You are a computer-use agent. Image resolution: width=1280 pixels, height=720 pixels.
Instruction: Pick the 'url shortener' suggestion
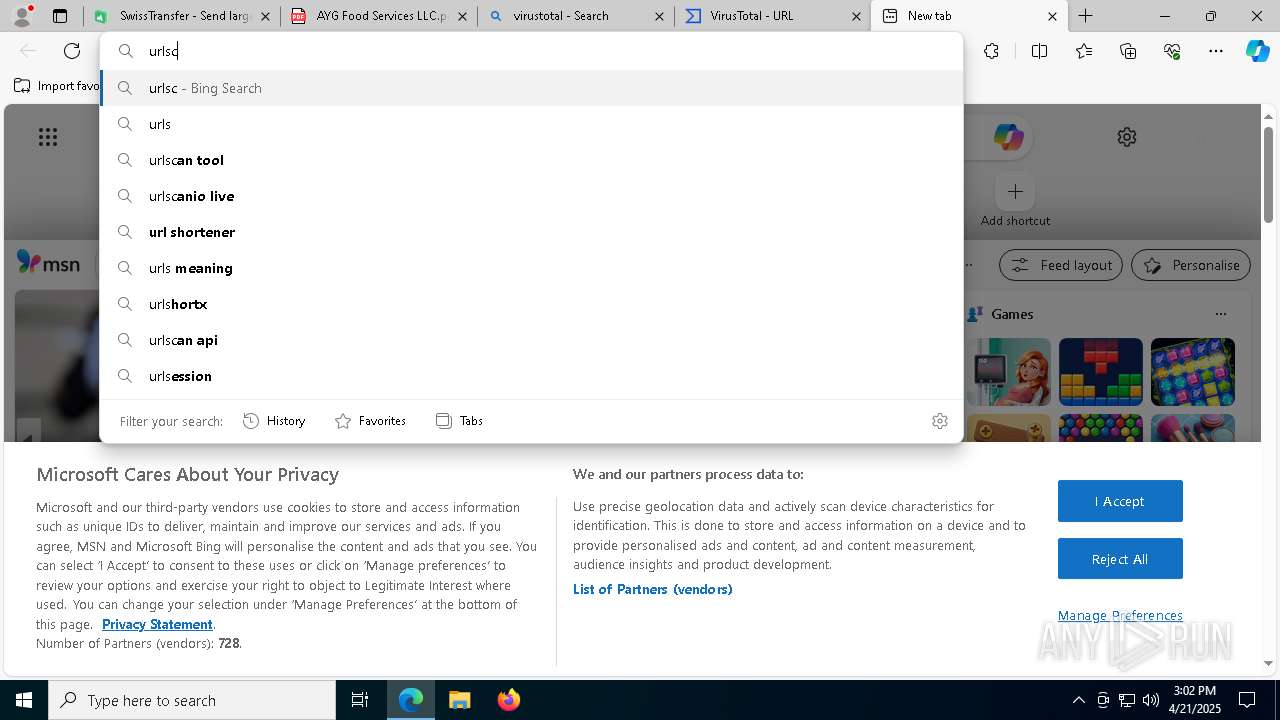pyautogui.click(x=531, y=232)
